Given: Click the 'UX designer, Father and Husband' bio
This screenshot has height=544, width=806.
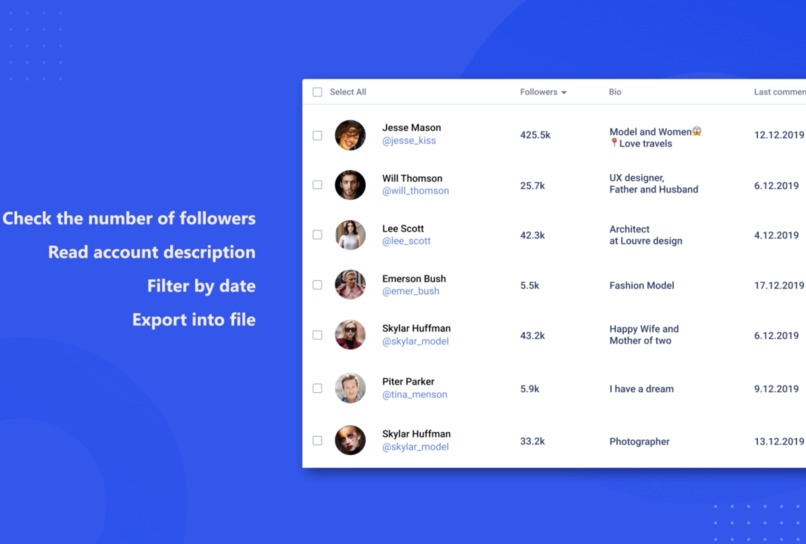Looking at the screenshot, I should [653, 184].
